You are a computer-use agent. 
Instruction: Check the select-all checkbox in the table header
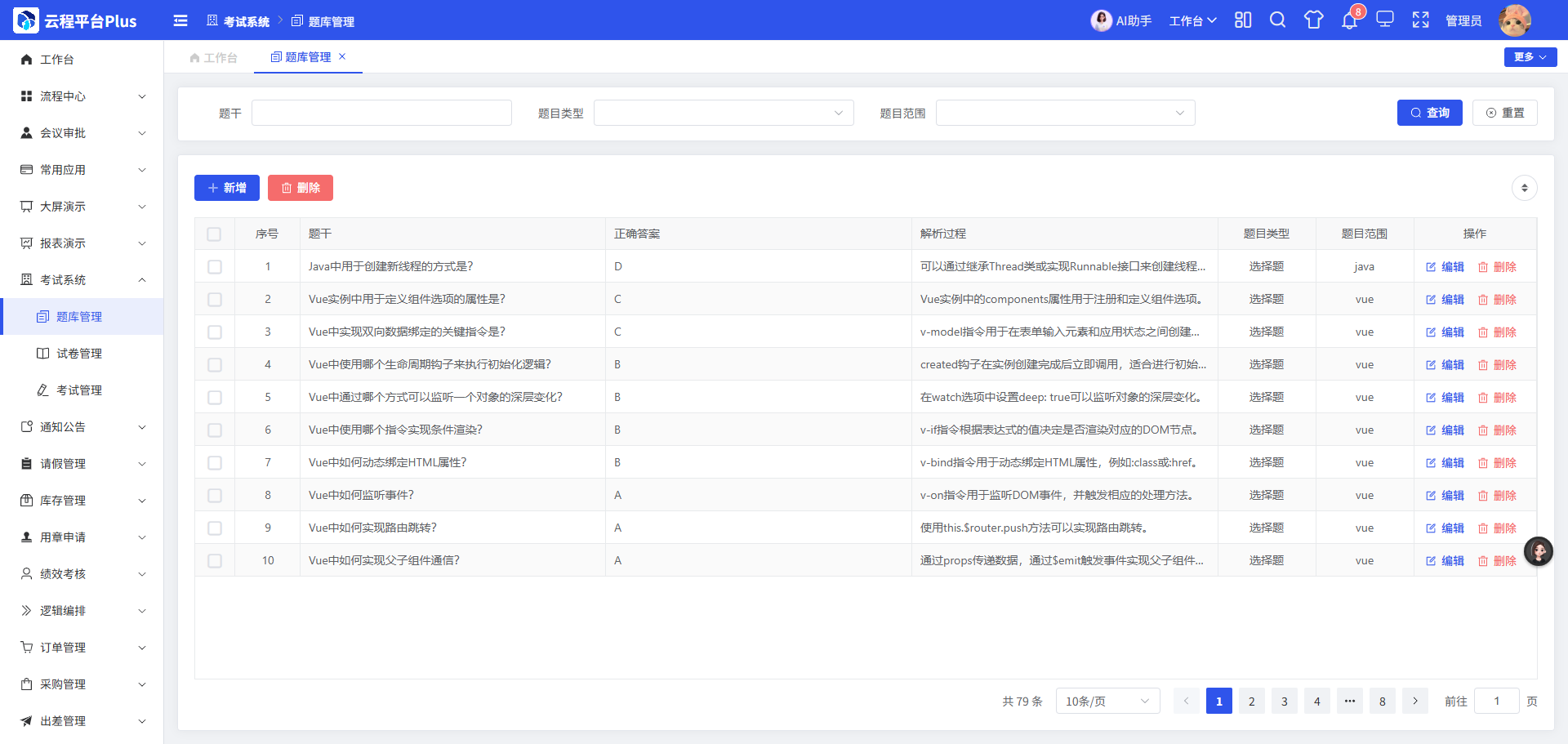[x=215, y=234]
